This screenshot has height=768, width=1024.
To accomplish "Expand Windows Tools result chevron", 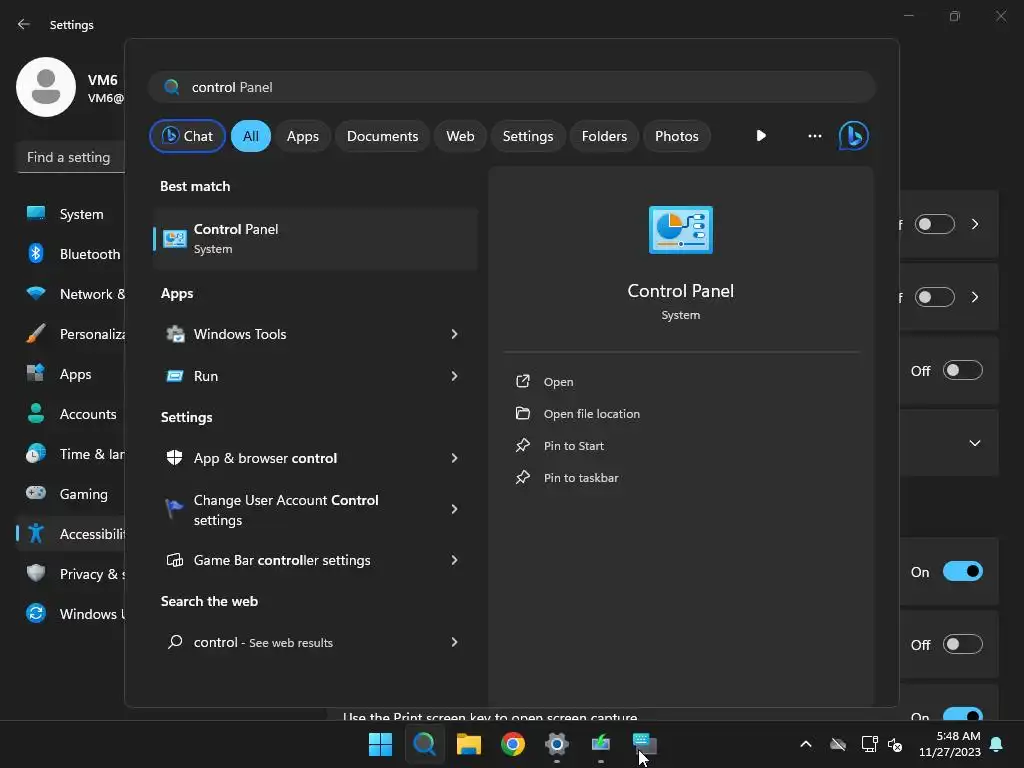I will tap(455, 334).
